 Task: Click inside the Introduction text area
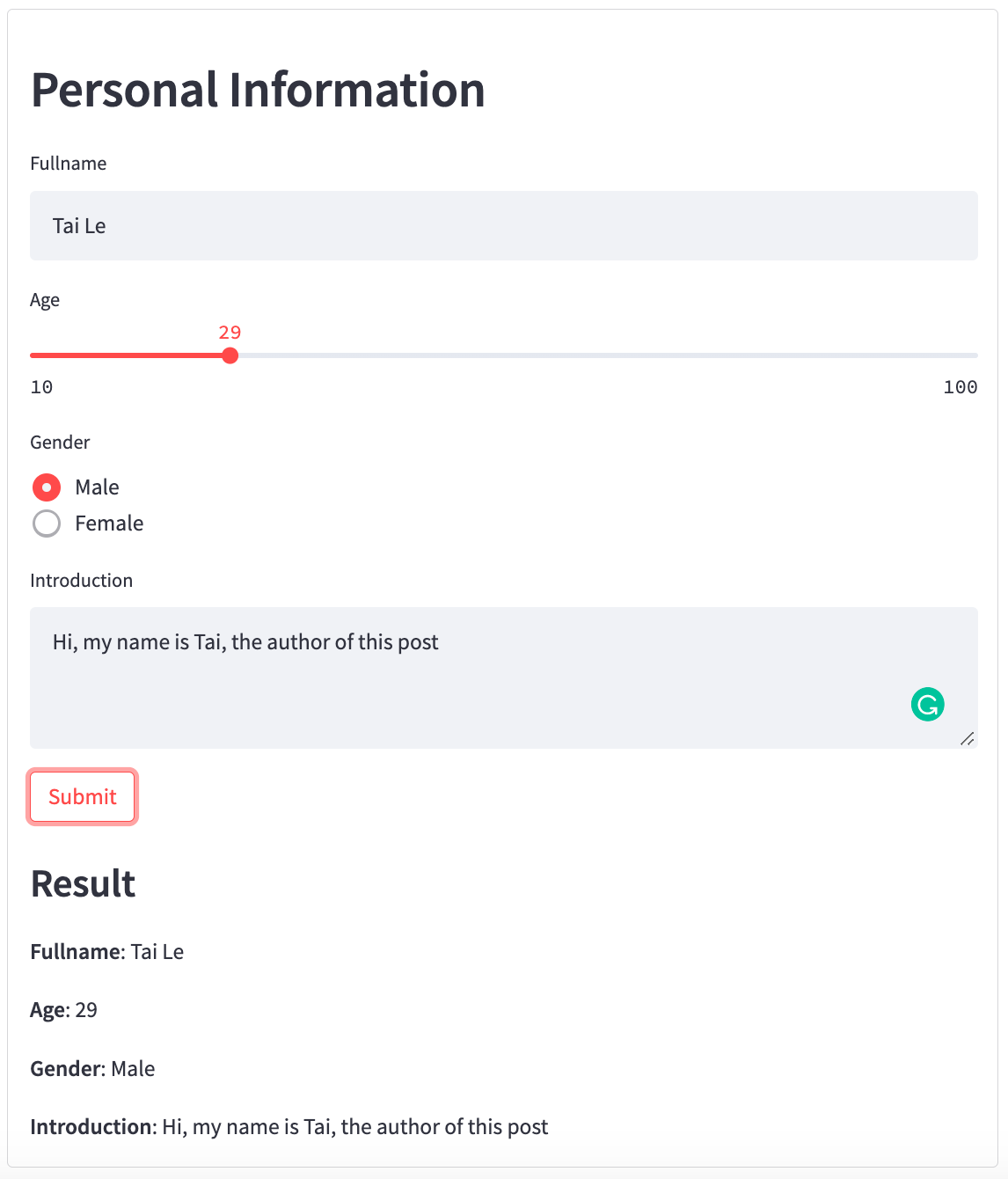point(504,677)
